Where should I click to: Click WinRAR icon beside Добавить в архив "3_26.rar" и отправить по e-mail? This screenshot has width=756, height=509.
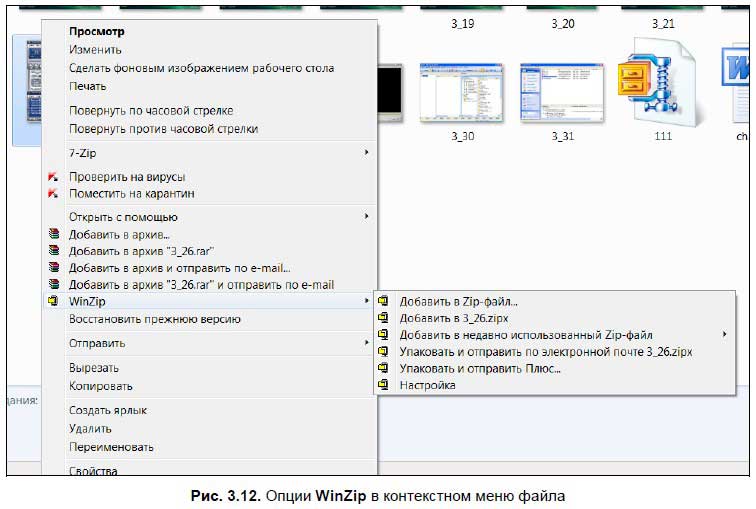tap(54, 284)
